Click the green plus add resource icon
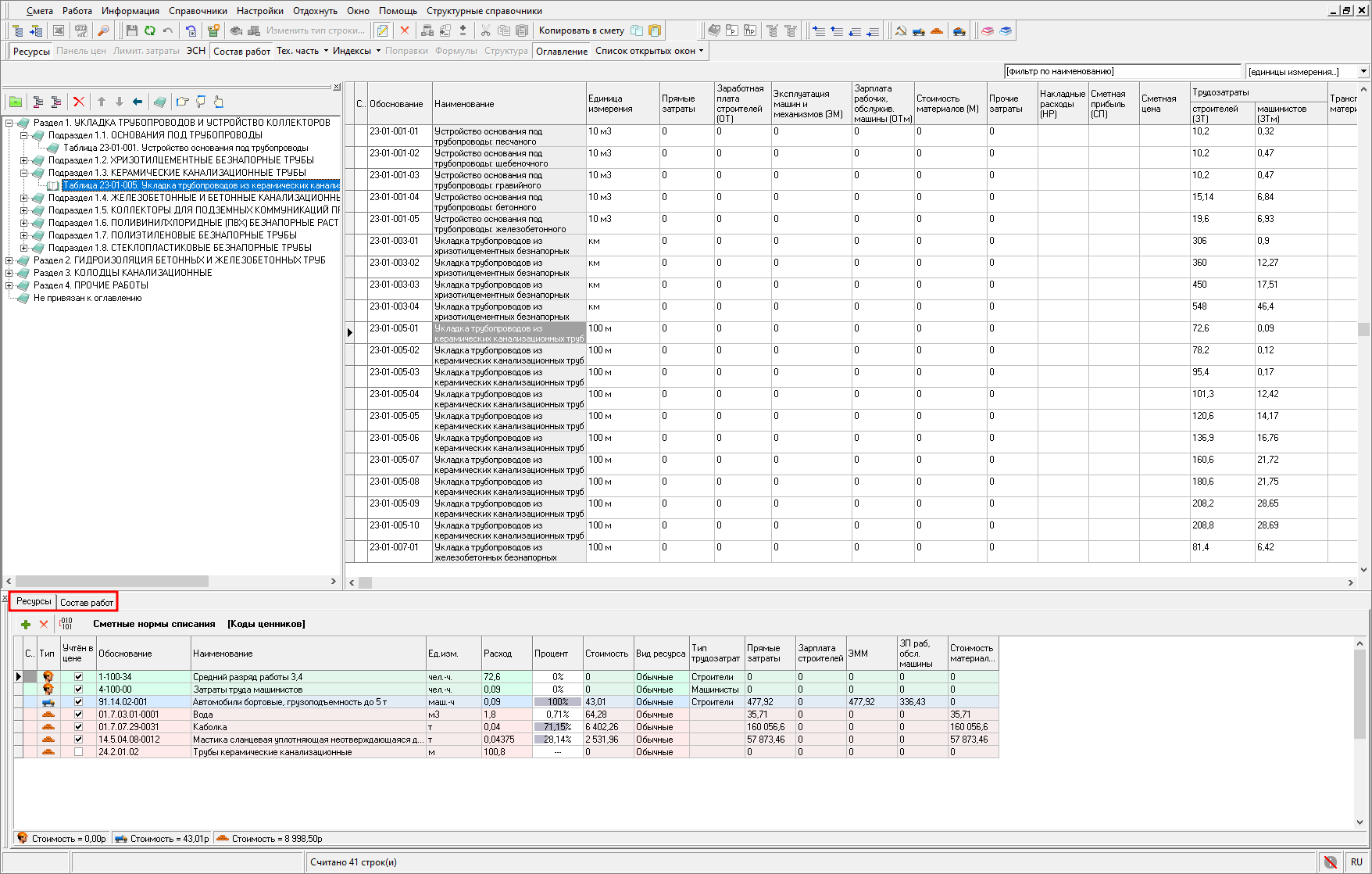The image size is (1372, 874). (x=26, y=624)
